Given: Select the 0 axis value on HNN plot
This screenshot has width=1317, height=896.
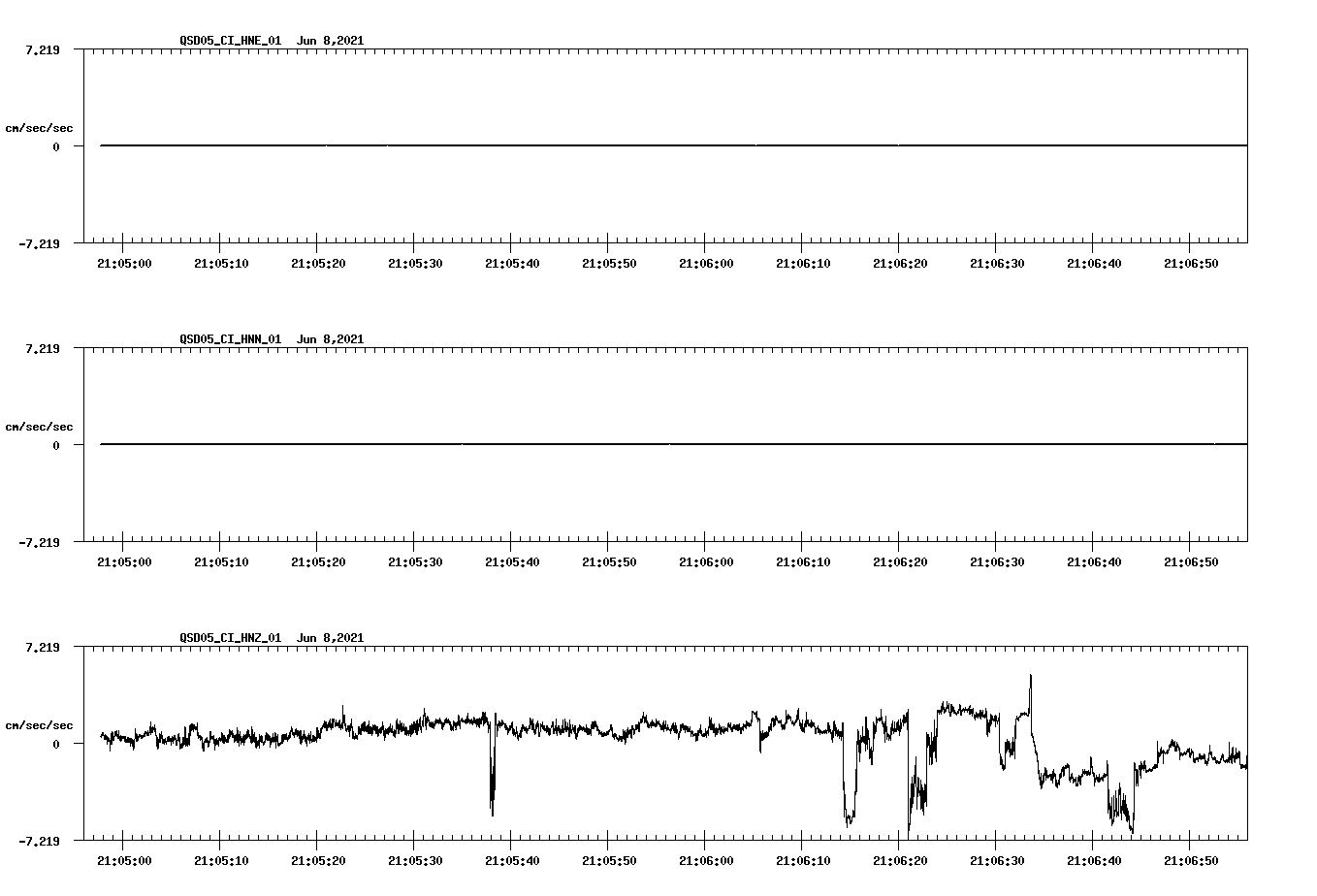Looking at the screenshot, I should (x=56, y=445).
